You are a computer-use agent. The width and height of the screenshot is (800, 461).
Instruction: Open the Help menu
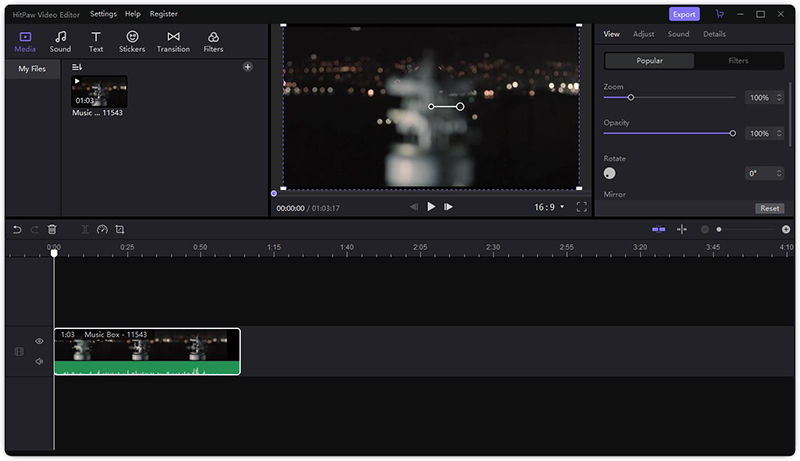[133, 14]
